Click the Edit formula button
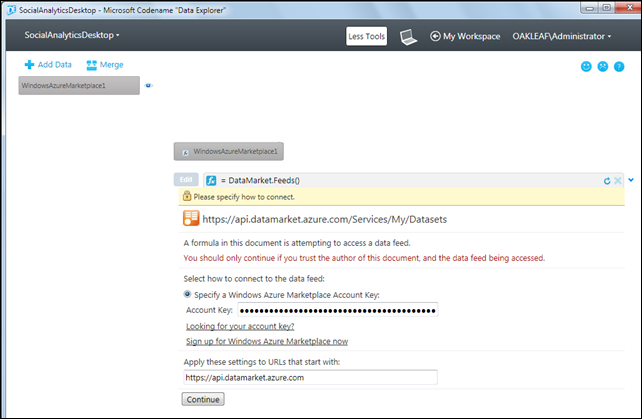The height and width of the screenshot is (419, 642). point(186,179)
